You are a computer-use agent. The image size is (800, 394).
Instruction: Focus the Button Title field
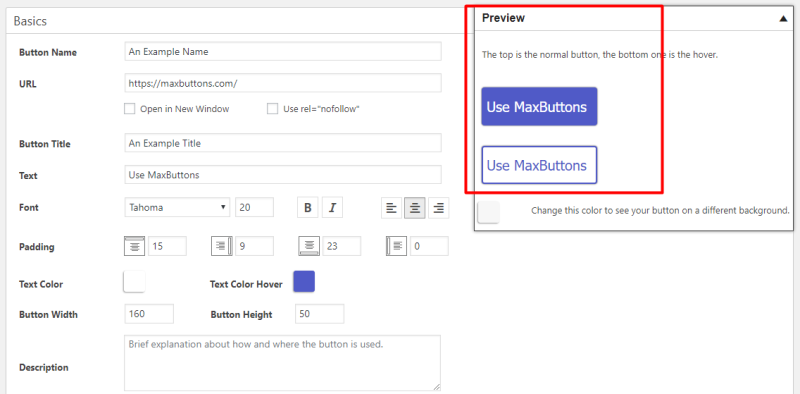click(283, 143)
